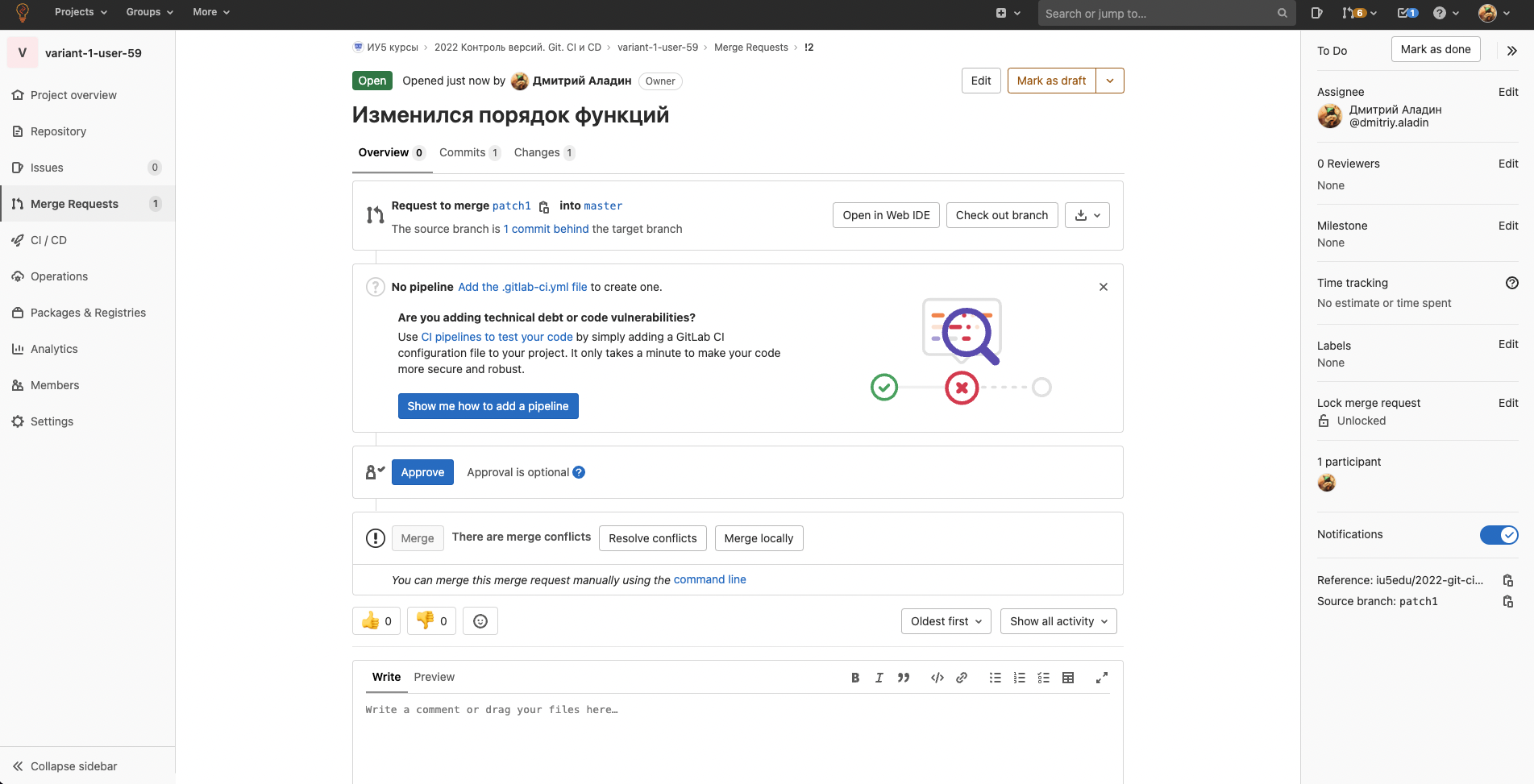Screen dimensions: 1534x784
Task: Open the Changes tab
Action: pyautogui.click(x=543, y=153)
